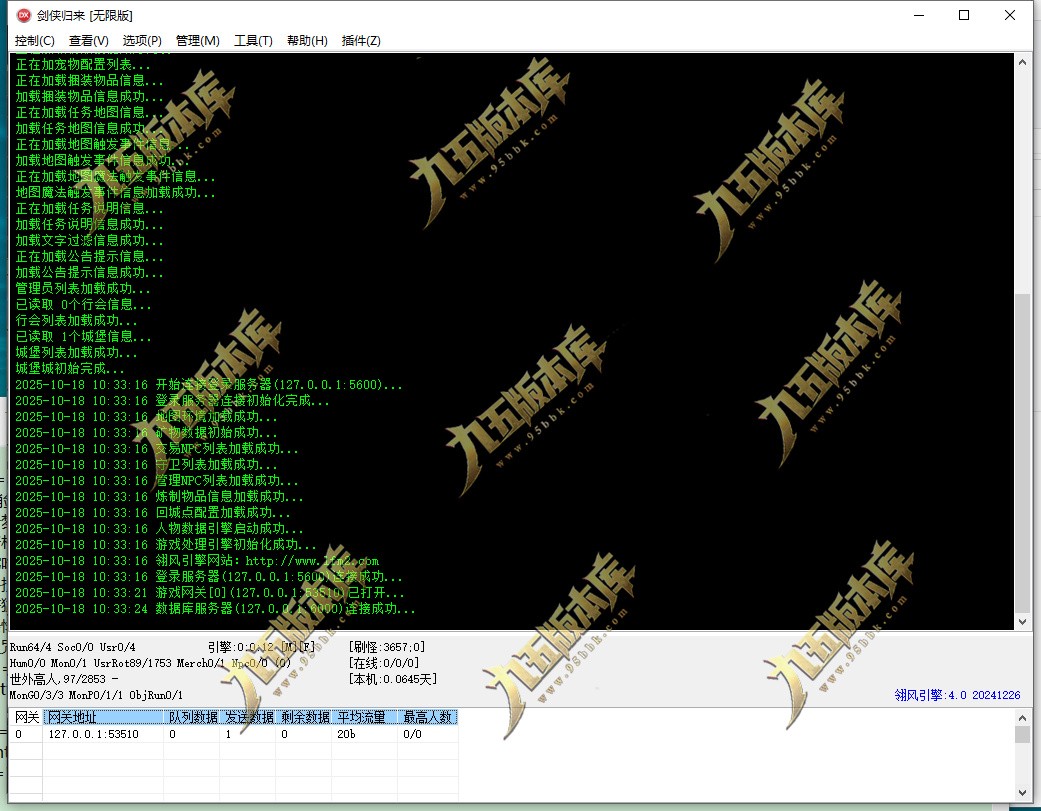This screenshot has height=811, width=1041.
Task: Open the 工具(T) menu
Action: pos(253,40)
